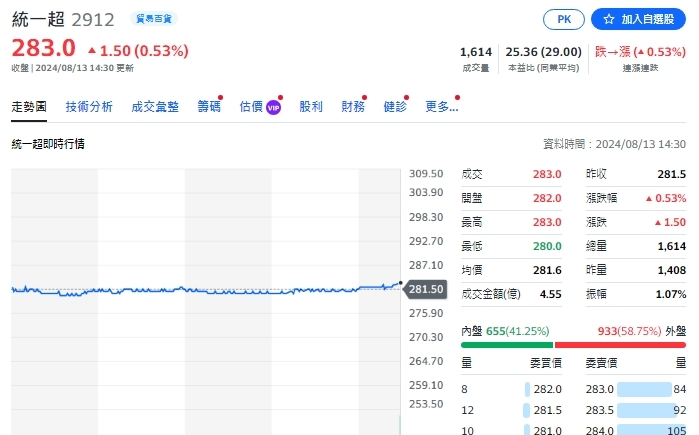Switch to the 估價 tab

click(251, 107)
